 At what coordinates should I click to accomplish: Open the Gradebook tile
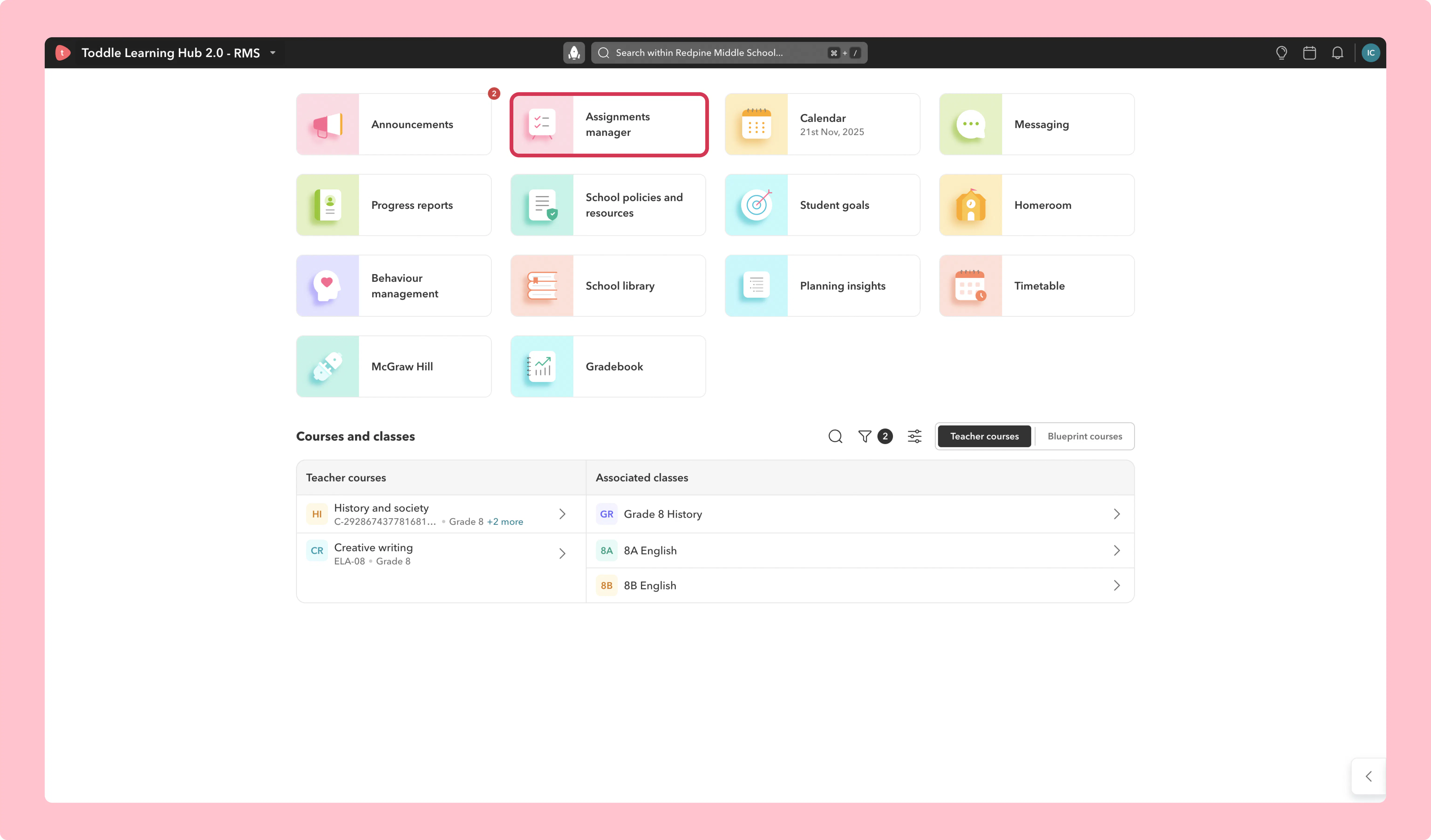608,367
